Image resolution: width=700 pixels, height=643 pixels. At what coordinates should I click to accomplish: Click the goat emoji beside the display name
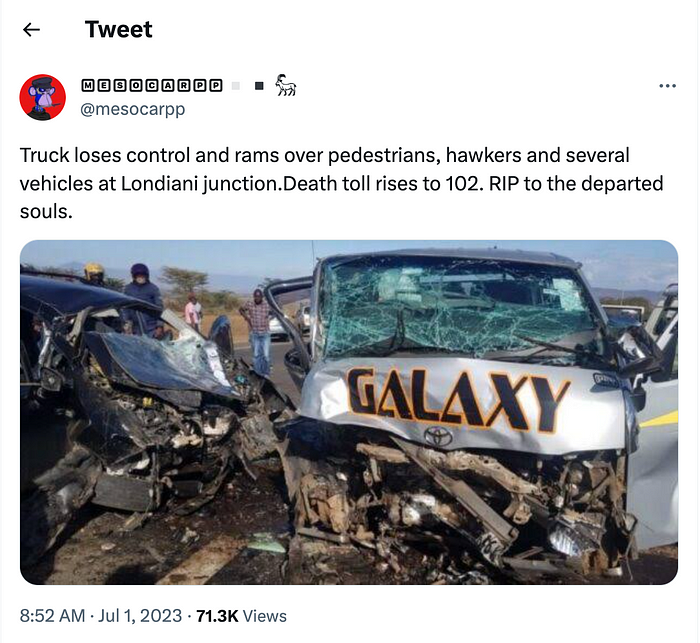click(286, 85)
